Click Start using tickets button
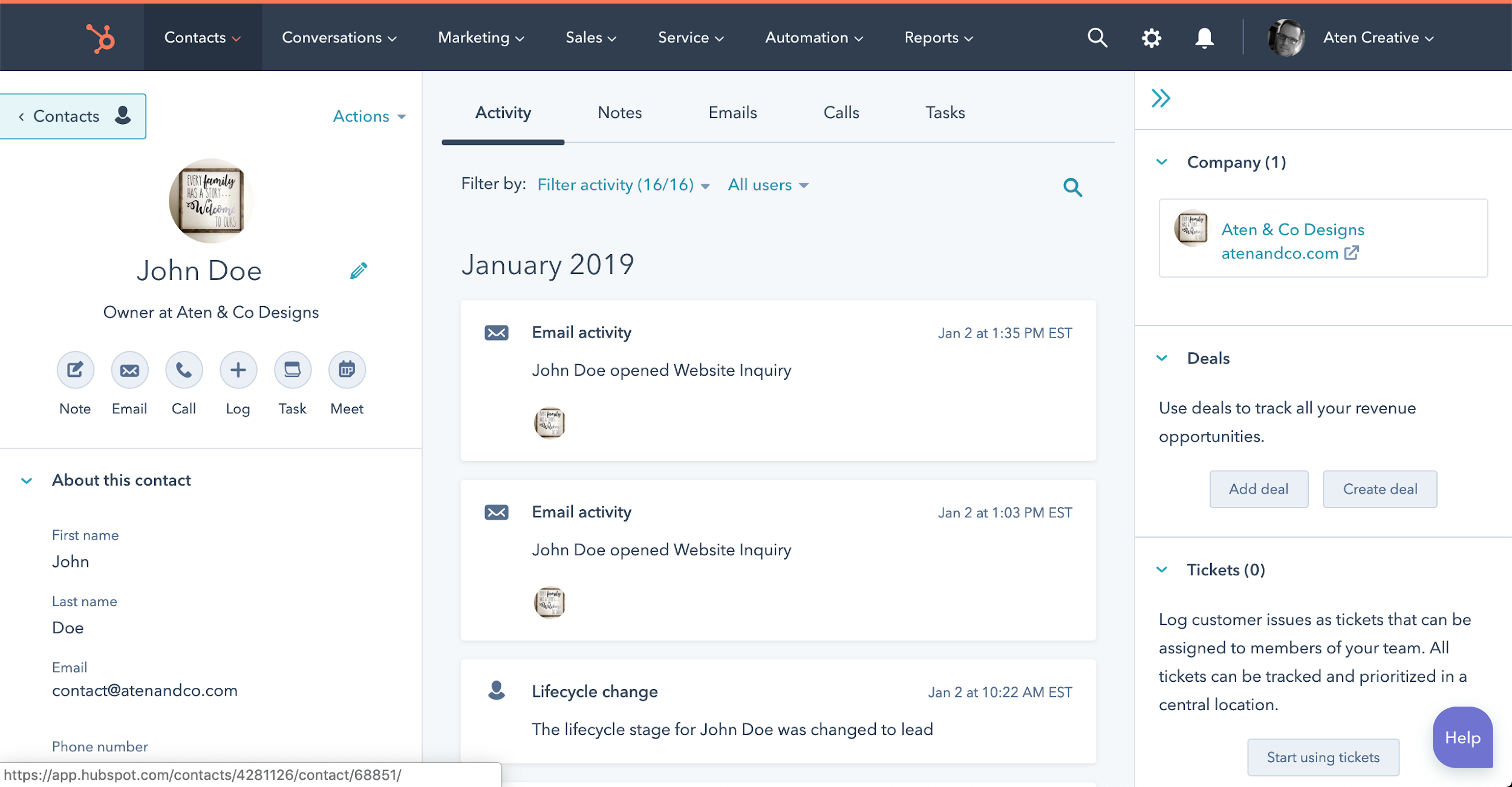1512x787 pixels. [1323, 757]
